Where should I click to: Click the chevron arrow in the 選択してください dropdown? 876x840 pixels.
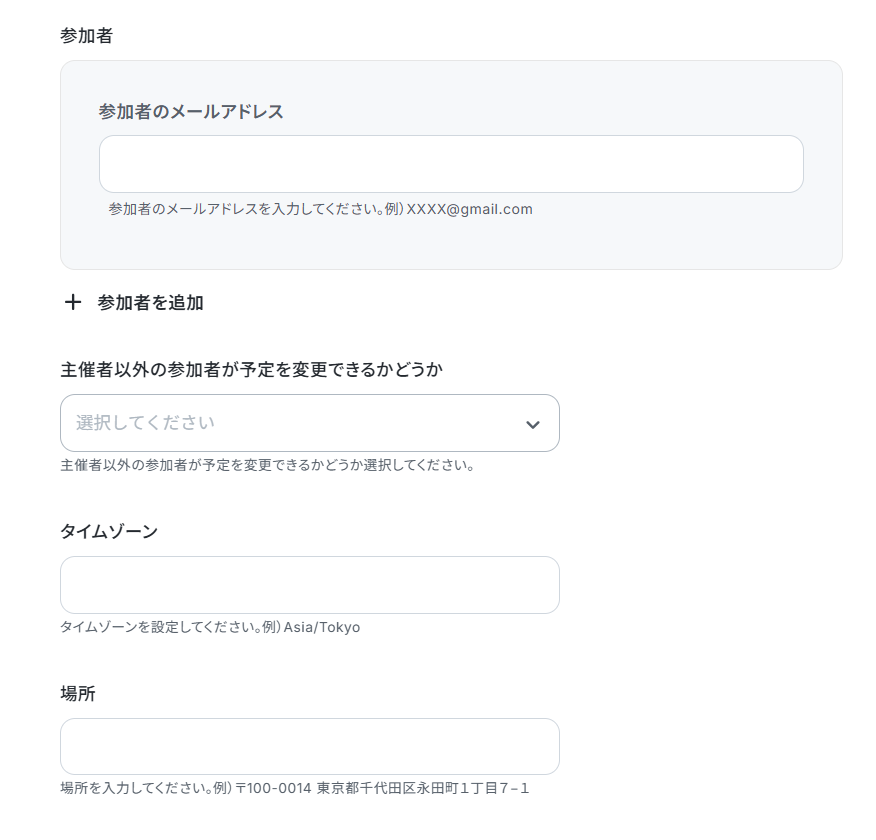coord(532,424)
